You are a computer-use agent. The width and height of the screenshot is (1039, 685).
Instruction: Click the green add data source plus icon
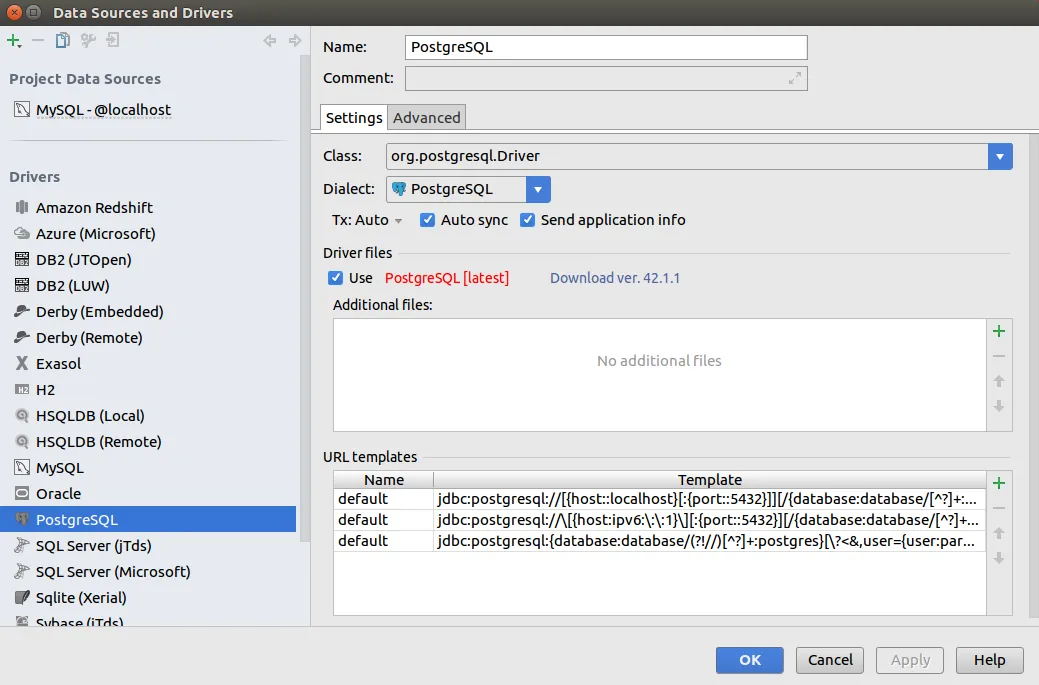click(x=13, y=40)
